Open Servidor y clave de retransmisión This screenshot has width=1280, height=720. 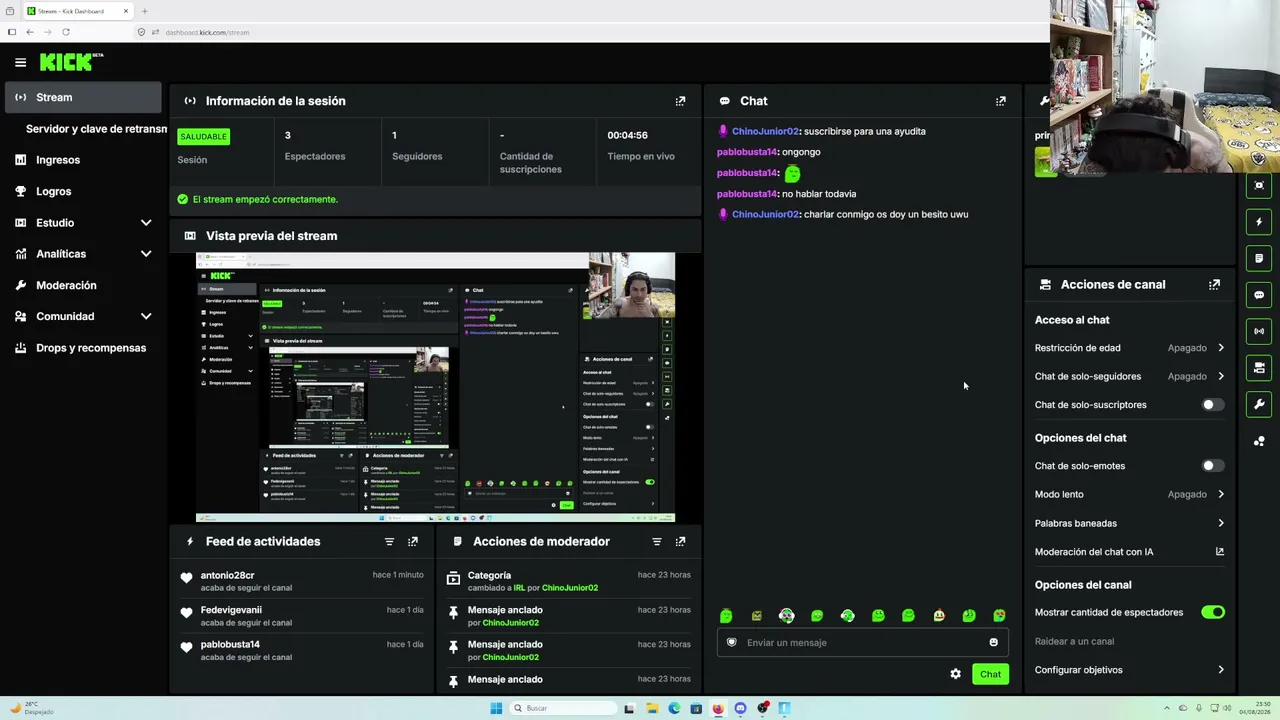click(96, 129)
